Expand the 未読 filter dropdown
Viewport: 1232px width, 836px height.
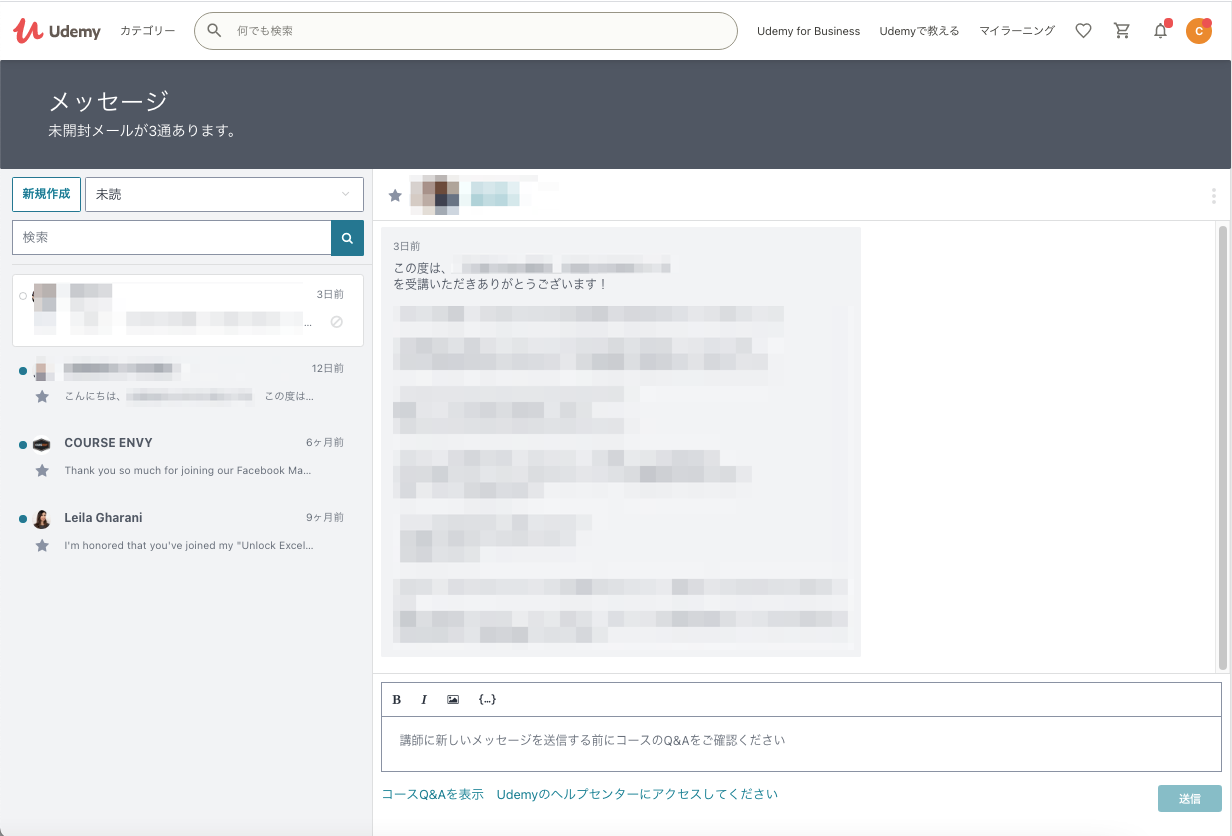pyautogui.click(x=224, y=194)
